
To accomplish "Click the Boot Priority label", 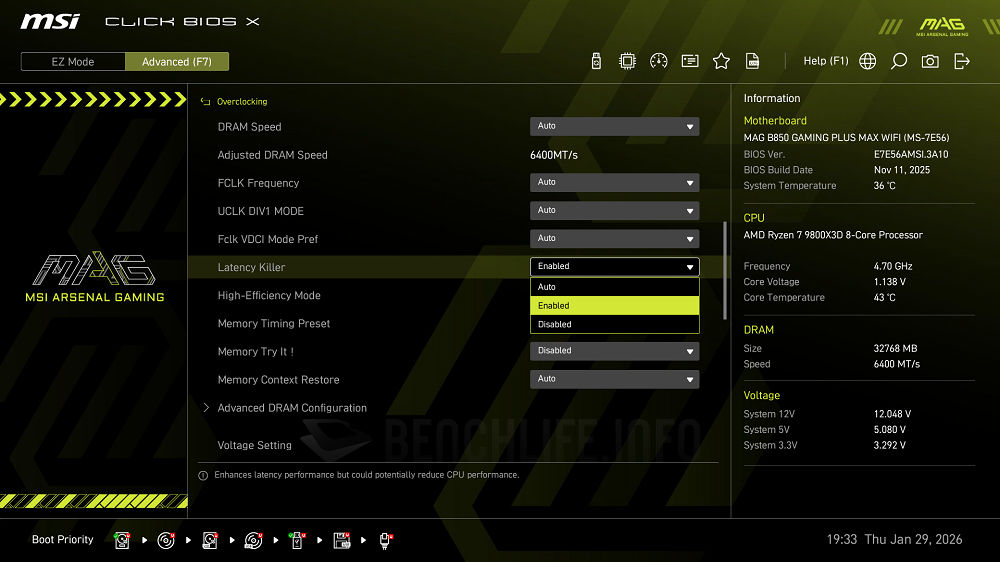I will click(62, 540).
